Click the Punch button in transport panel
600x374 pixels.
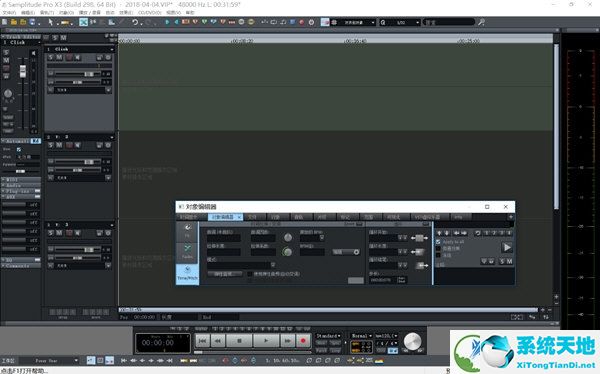pos(321,350)
